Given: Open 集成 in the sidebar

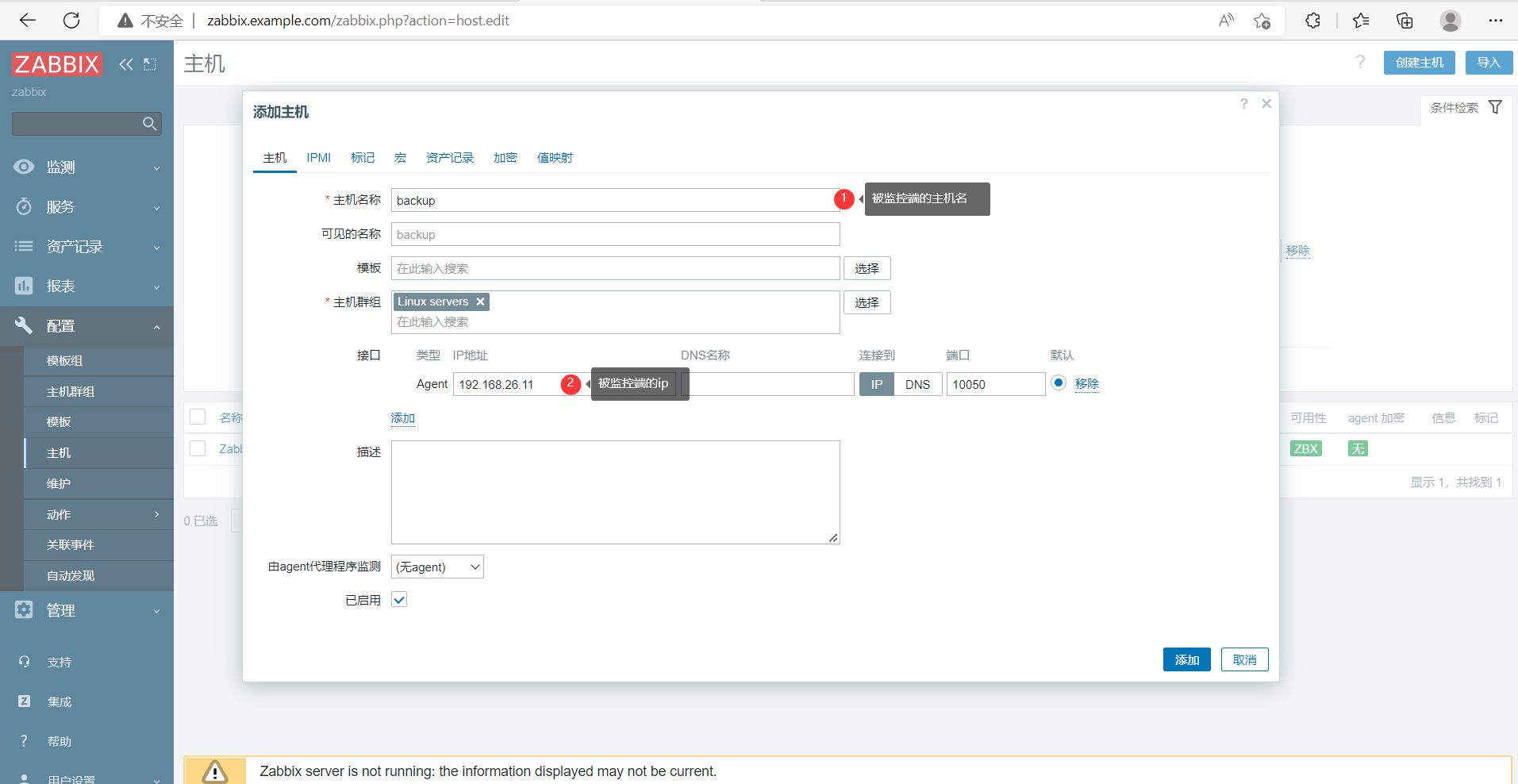Looking at the screenshot, I should [x=60, y=702].
